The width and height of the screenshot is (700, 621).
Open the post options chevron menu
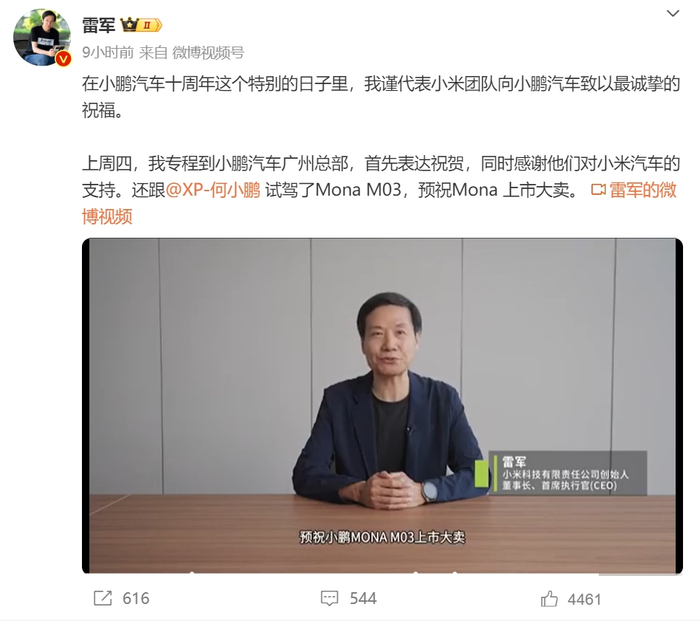(x=672, y=14)
